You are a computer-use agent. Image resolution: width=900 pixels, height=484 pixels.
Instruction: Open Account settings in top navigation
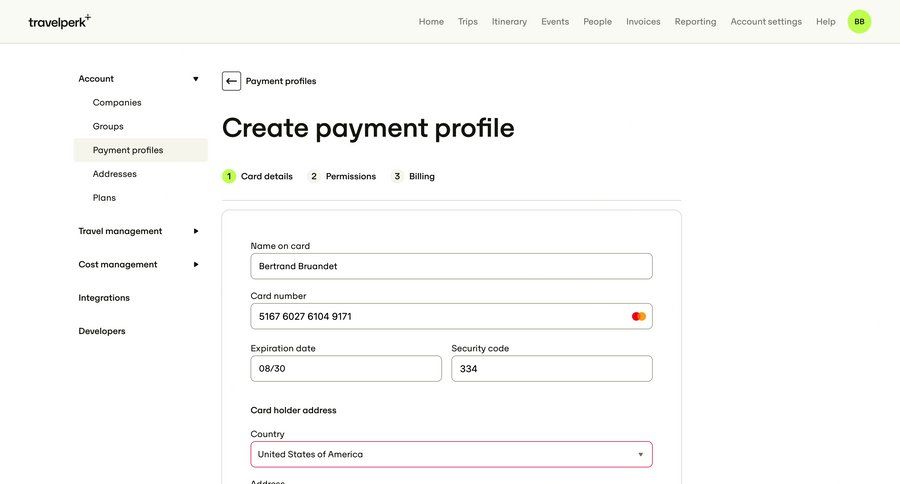click(766, 21)
